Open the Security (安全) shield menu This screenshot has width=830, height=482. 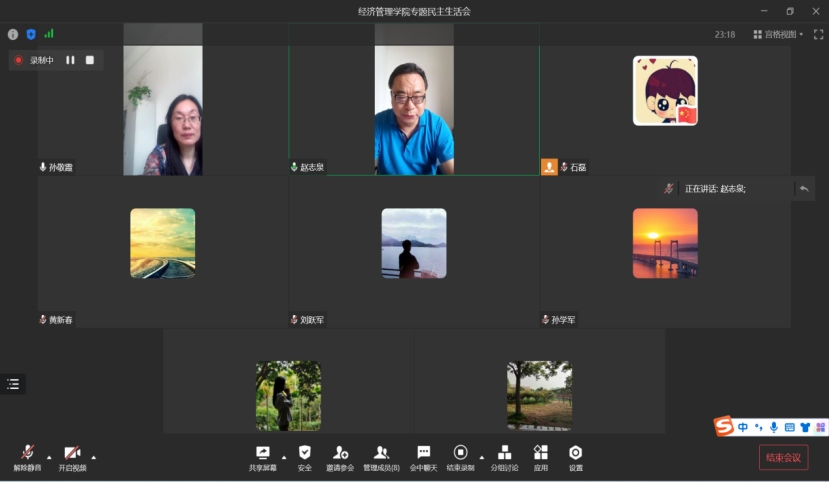304,455
